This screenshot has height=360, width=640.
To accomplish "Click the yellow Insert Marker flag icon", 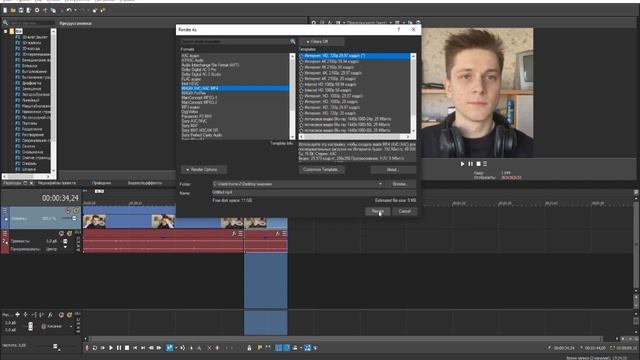I will pos(260,348).
